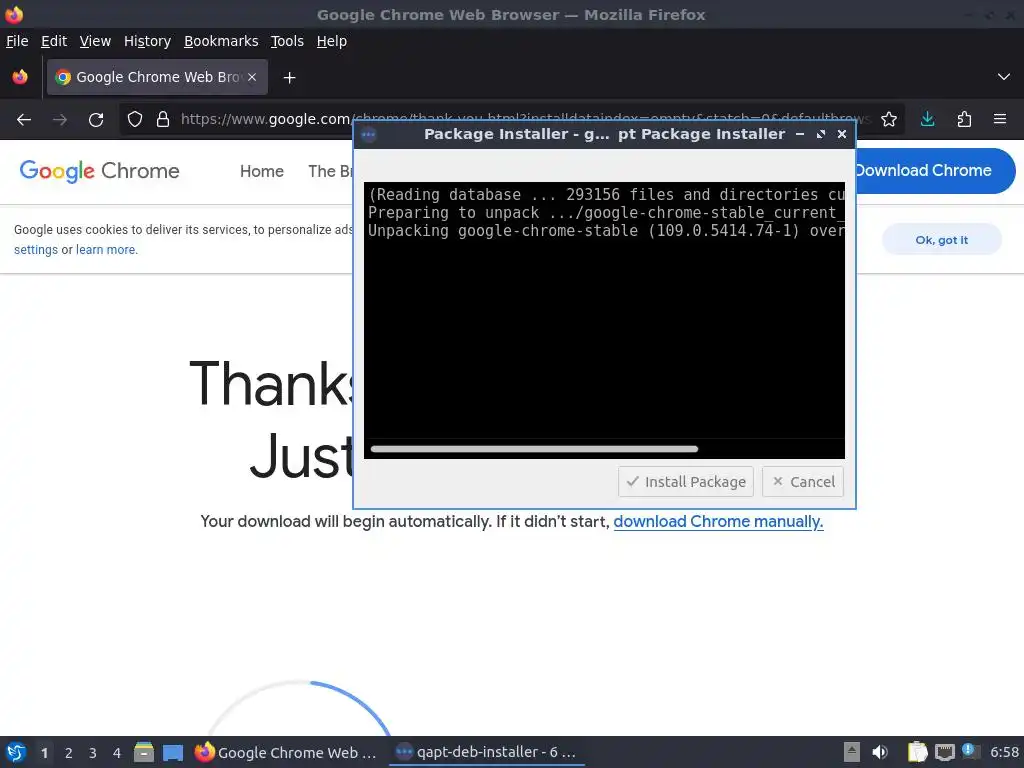Image resolution: width=1024 pixels, height=768 pixels.
Task: Open the Help menu
Action: tap(332, 41)
